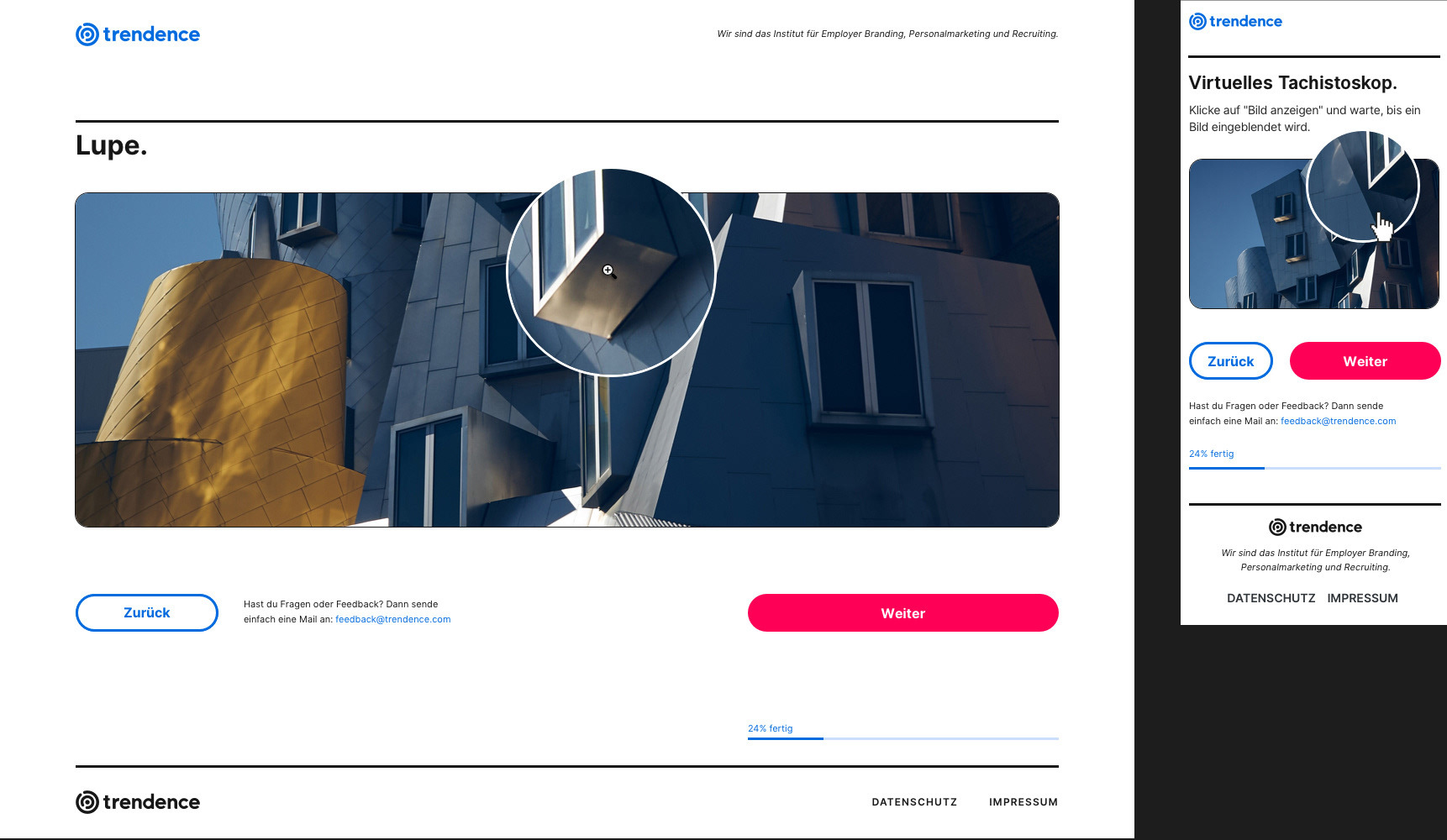Click the Lupe. heading
1447x840 pixels.
point(112,145)
